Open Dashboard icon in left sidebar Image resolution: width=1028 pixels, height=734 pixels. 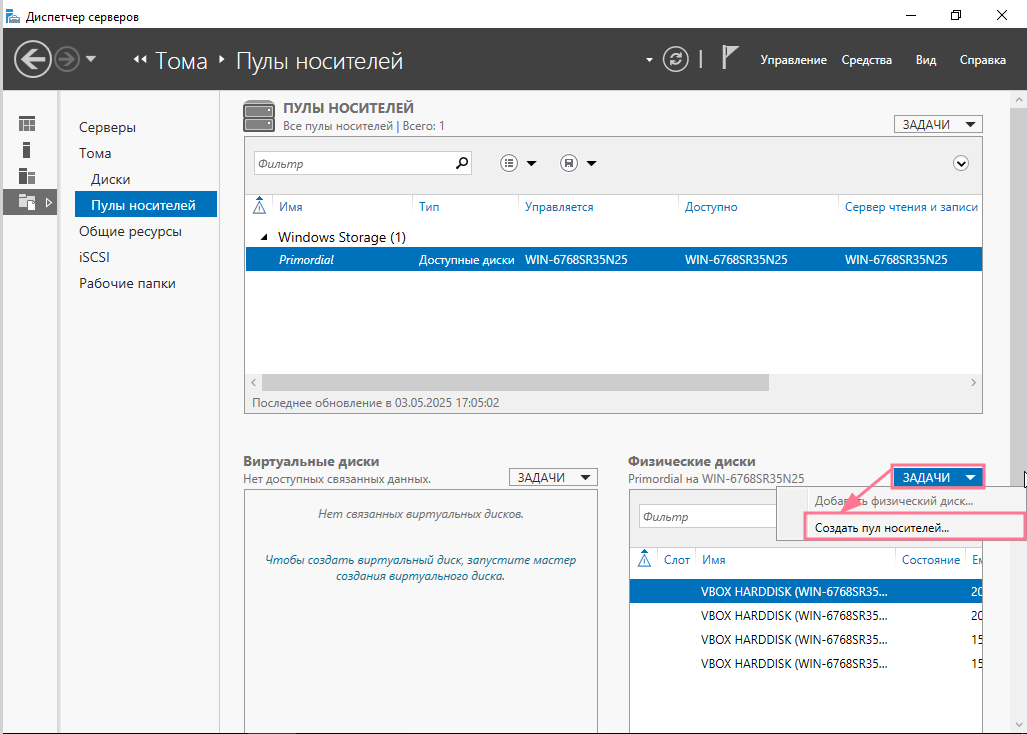pyautogui.click(x=27, y=124)
